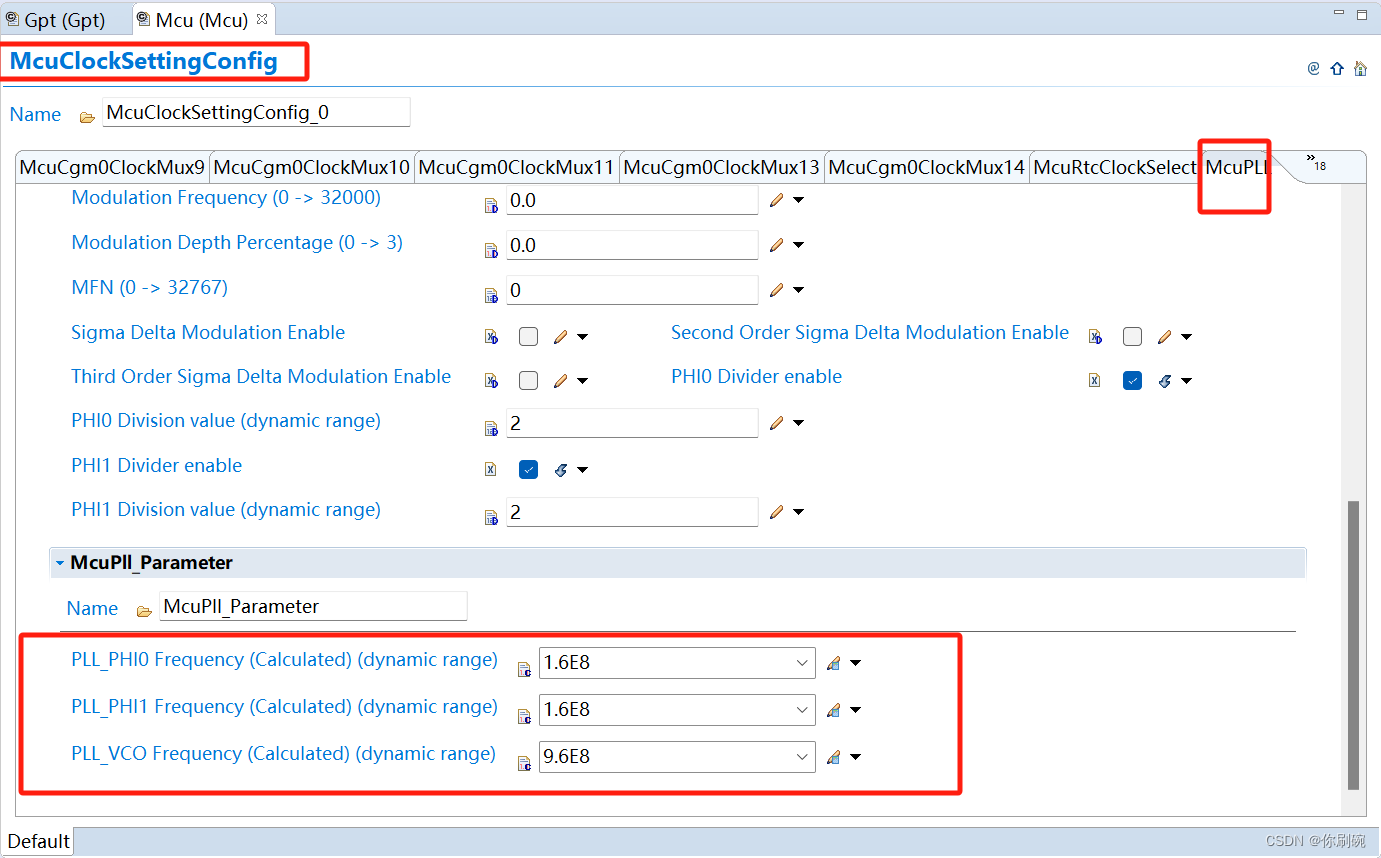Image resolution: width=1381 pixels, height=858 pixels.
Task: Click pencil icon beside PHI1 Division value
Action: click(x=777, y=512)
